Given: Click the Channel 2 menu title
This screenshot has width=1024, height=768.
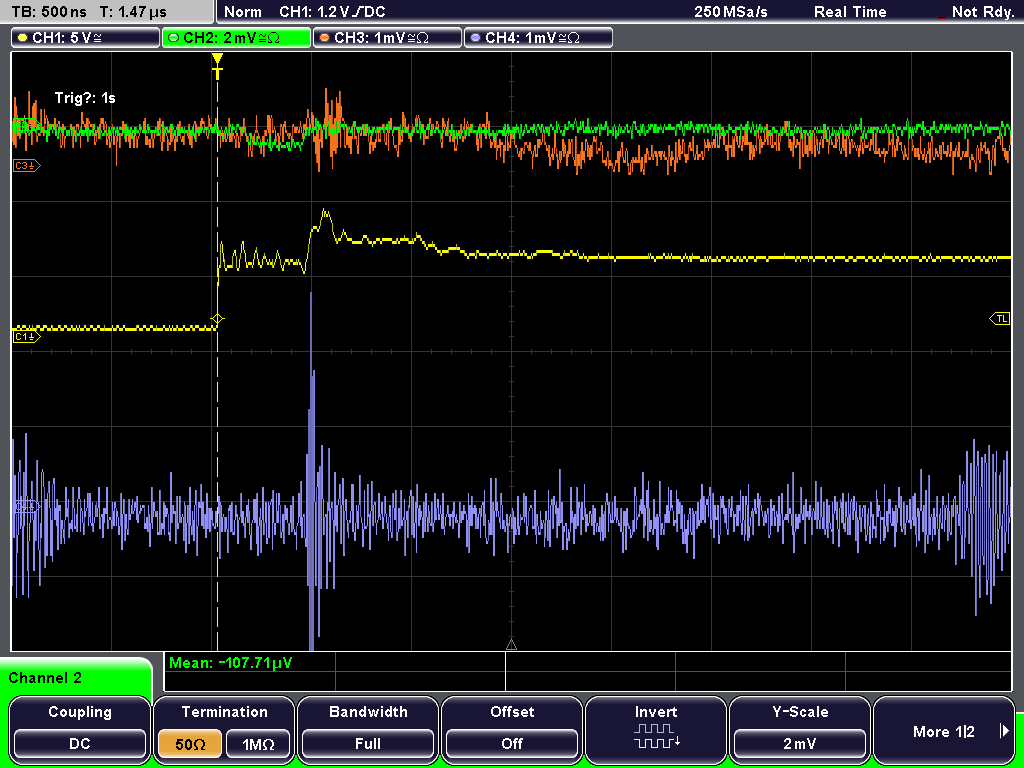Looking at the screenshot, I should click(x=45, y=678).
